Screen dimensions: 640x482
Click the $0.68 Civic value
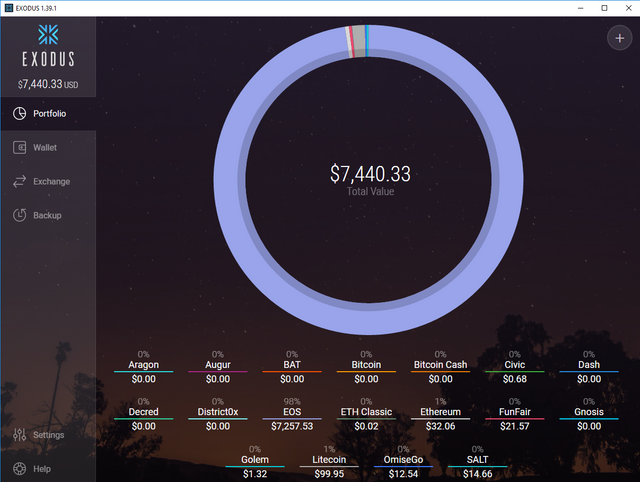point(515,379)
